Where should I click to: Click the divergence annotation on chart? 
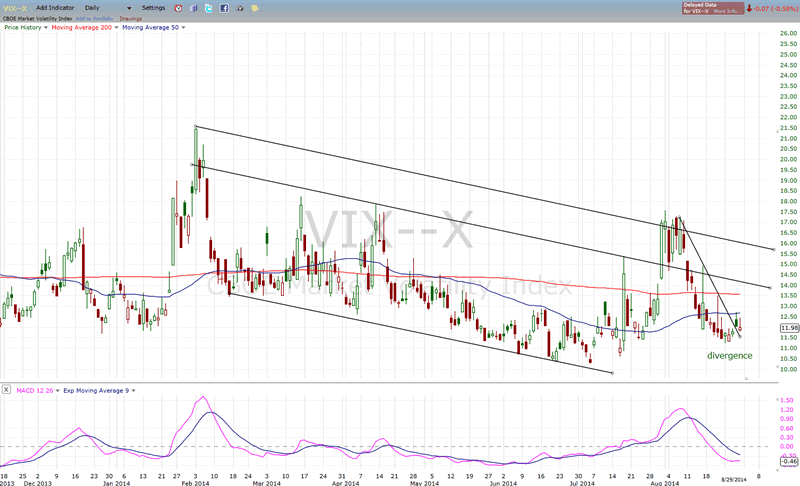[729, 356]
